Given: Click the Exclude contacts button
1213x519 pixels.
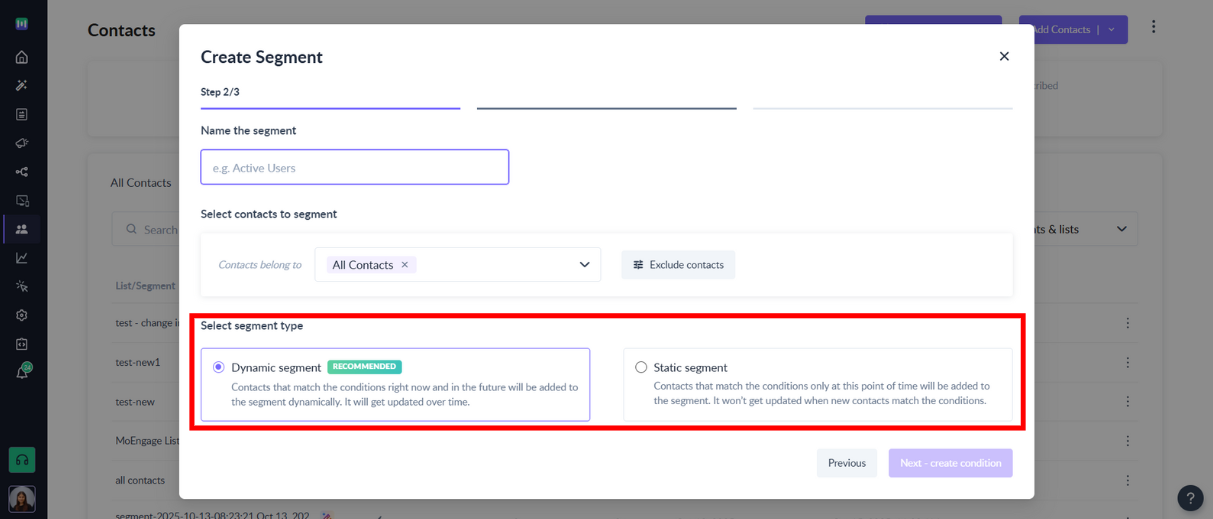Looking at the screenshot, I should coord(678,265).
